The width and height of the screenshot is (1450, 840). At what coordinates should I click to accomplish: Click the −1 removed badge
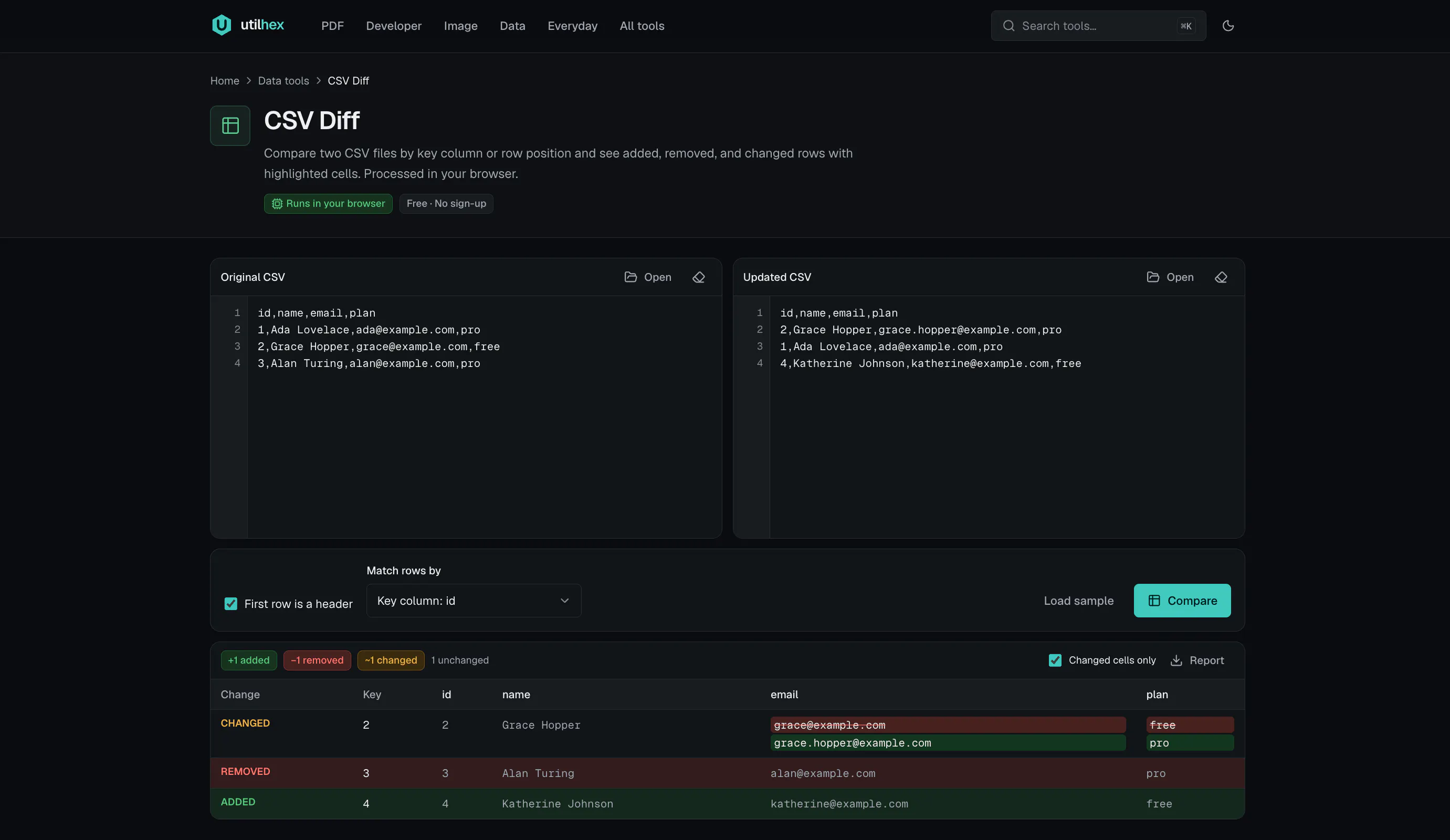point(317,660)
